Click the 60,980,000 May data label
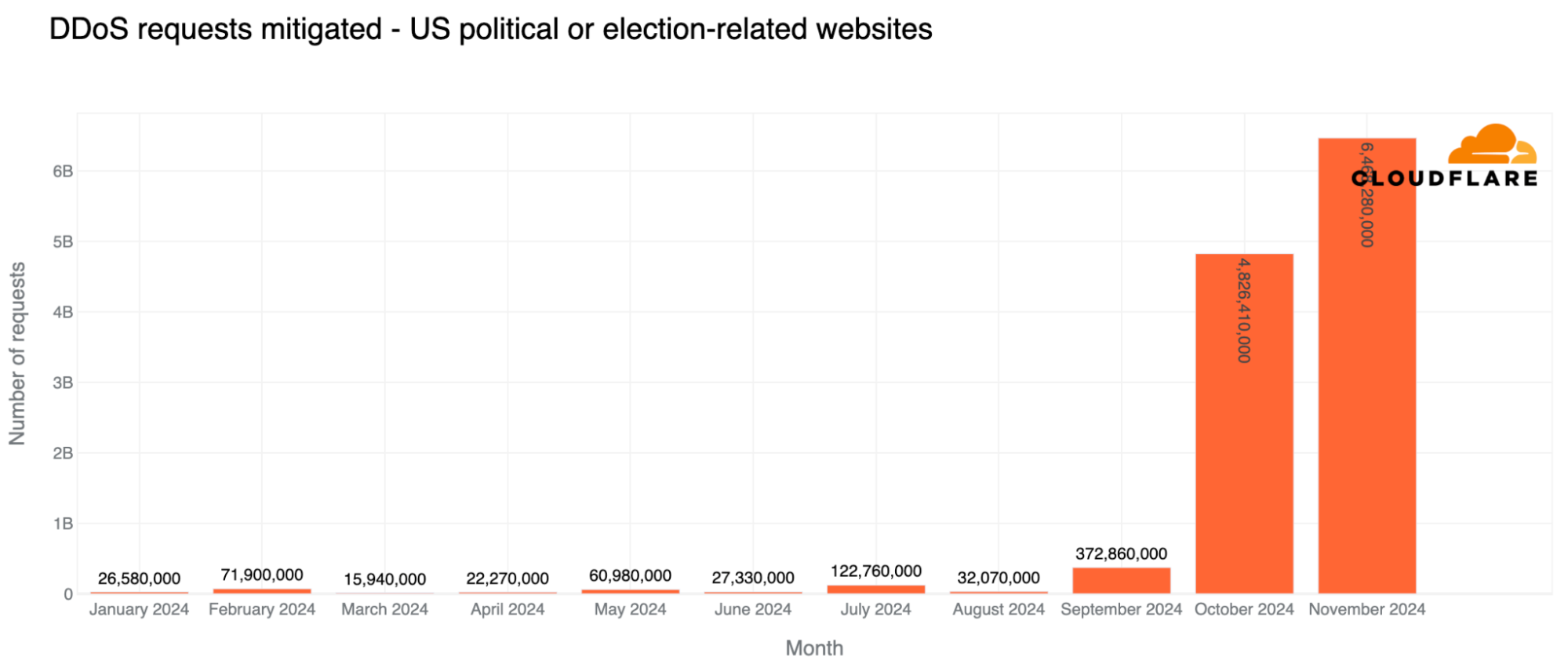The image size is (1568, 671). pos(630,576)
